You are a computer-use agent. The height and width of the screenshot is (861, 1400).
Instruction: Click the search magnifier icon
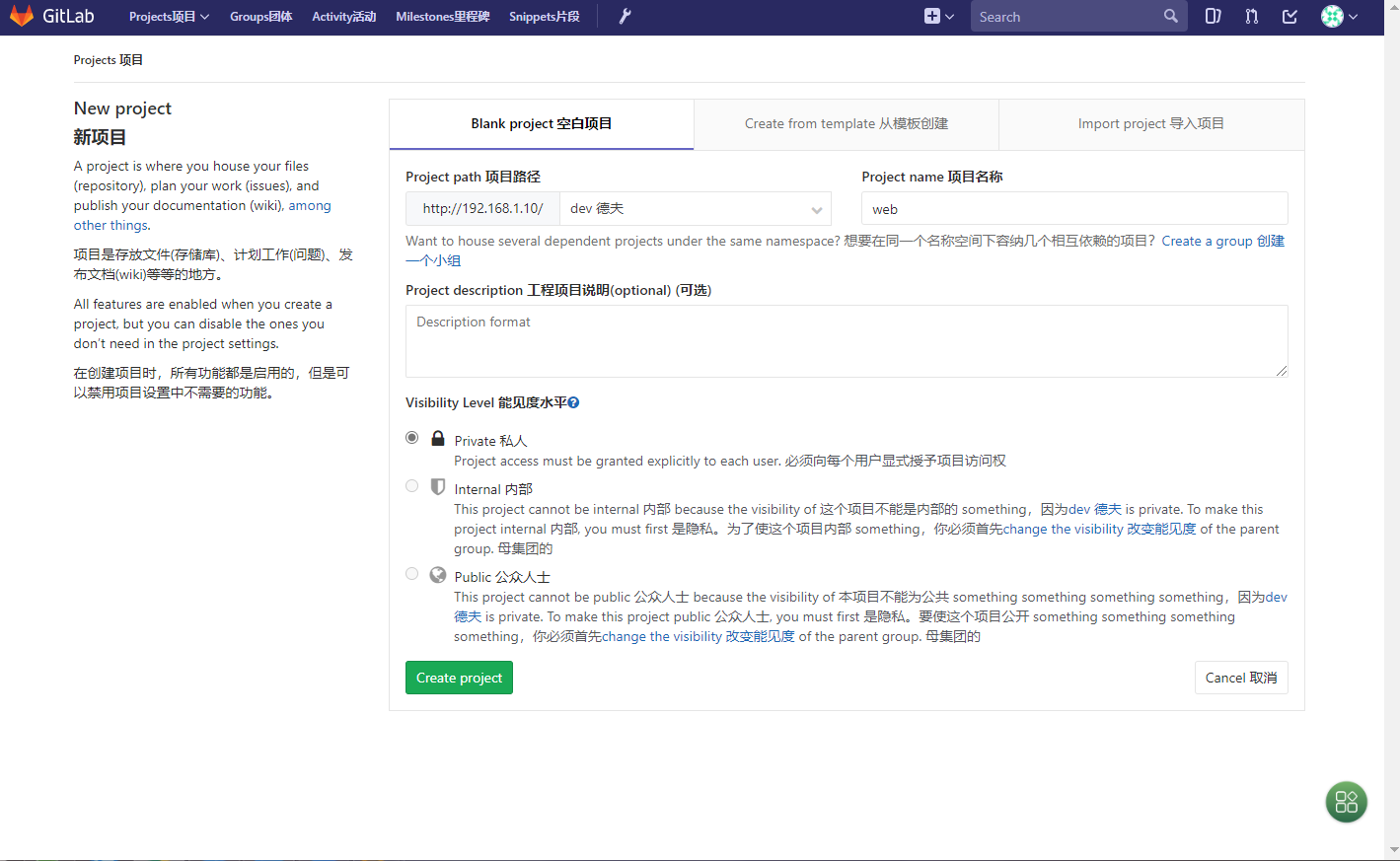[x=1170, y=16]
